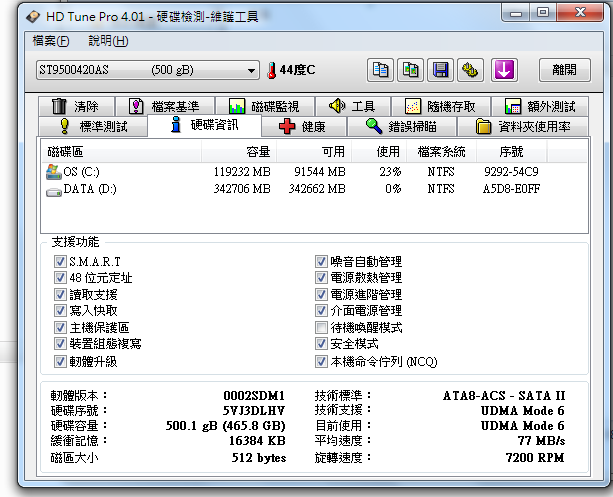Open the 檔案(F) menu
The width and height of the screenshot is (613, 497).
pos(51,41)
